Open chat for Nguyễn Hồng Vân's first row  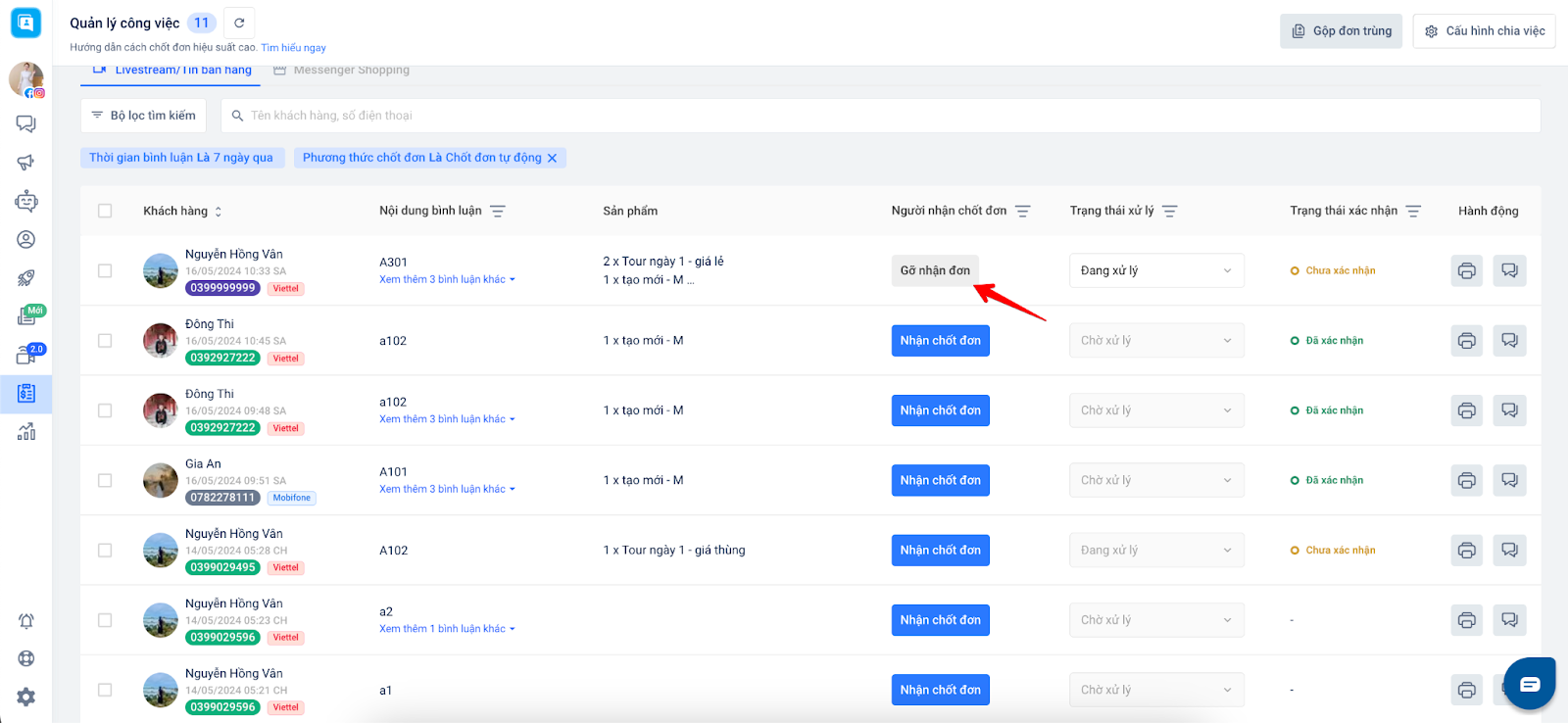point(1509,270)
